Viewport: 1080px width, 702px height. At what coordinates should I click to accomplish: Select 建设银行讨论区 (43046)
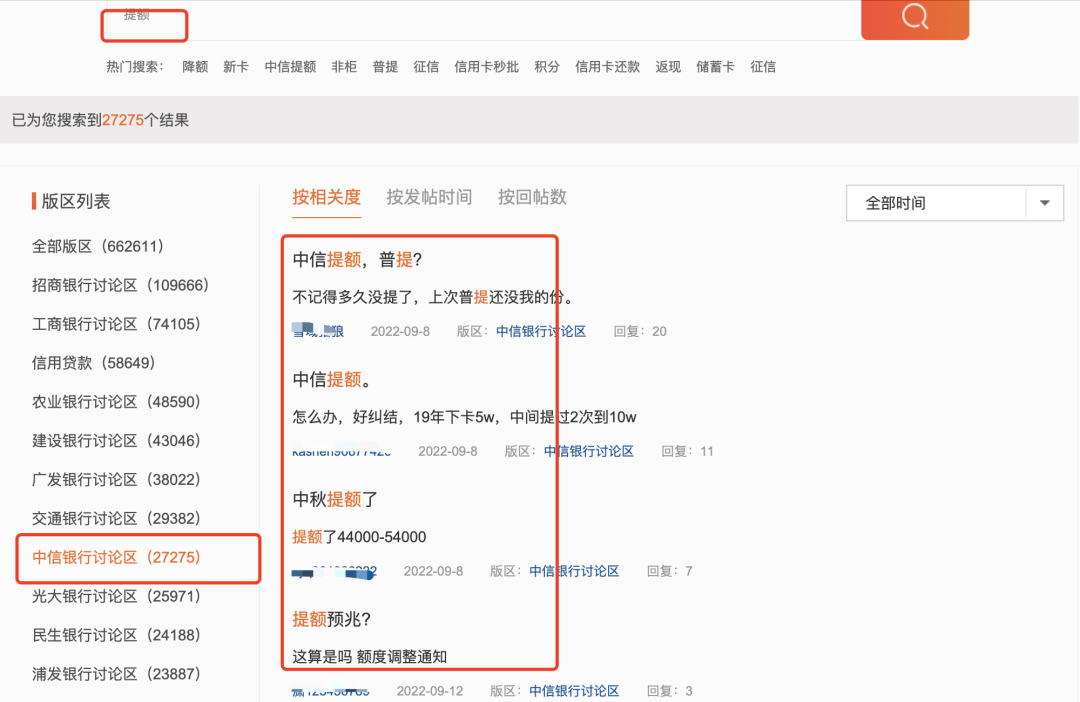pos(116,441)
